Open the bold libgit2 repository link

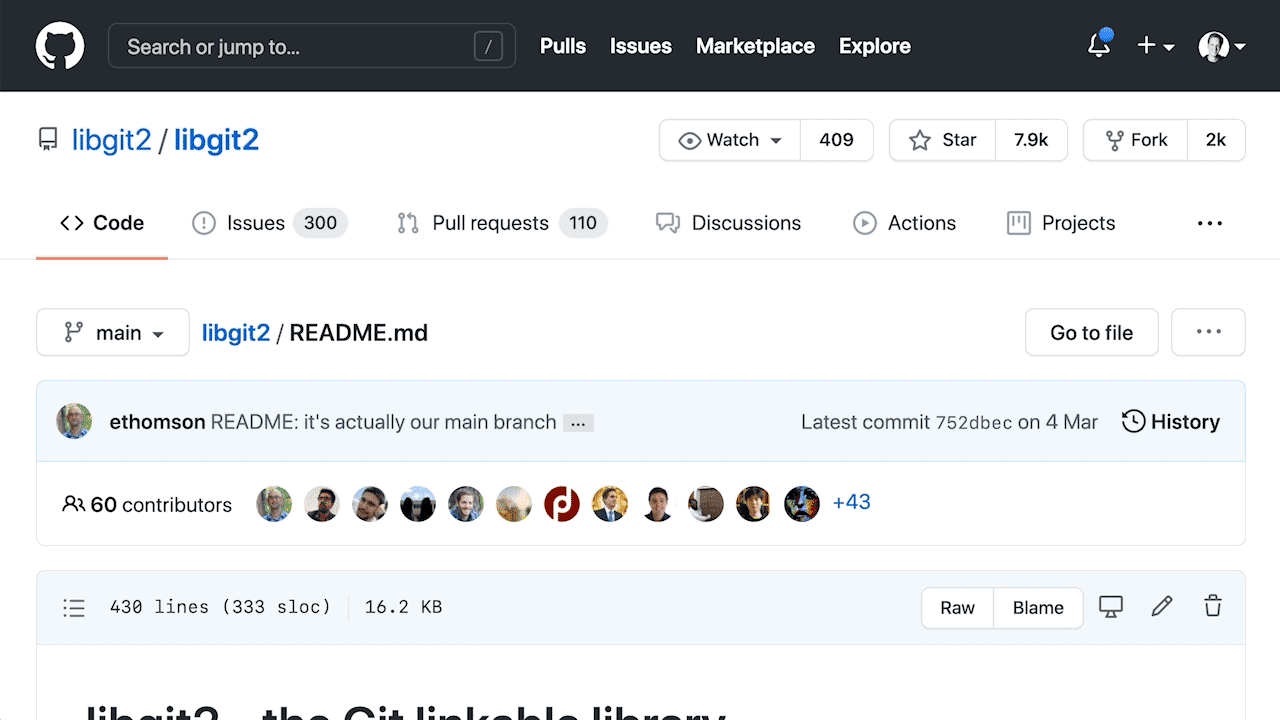[216, 140]
